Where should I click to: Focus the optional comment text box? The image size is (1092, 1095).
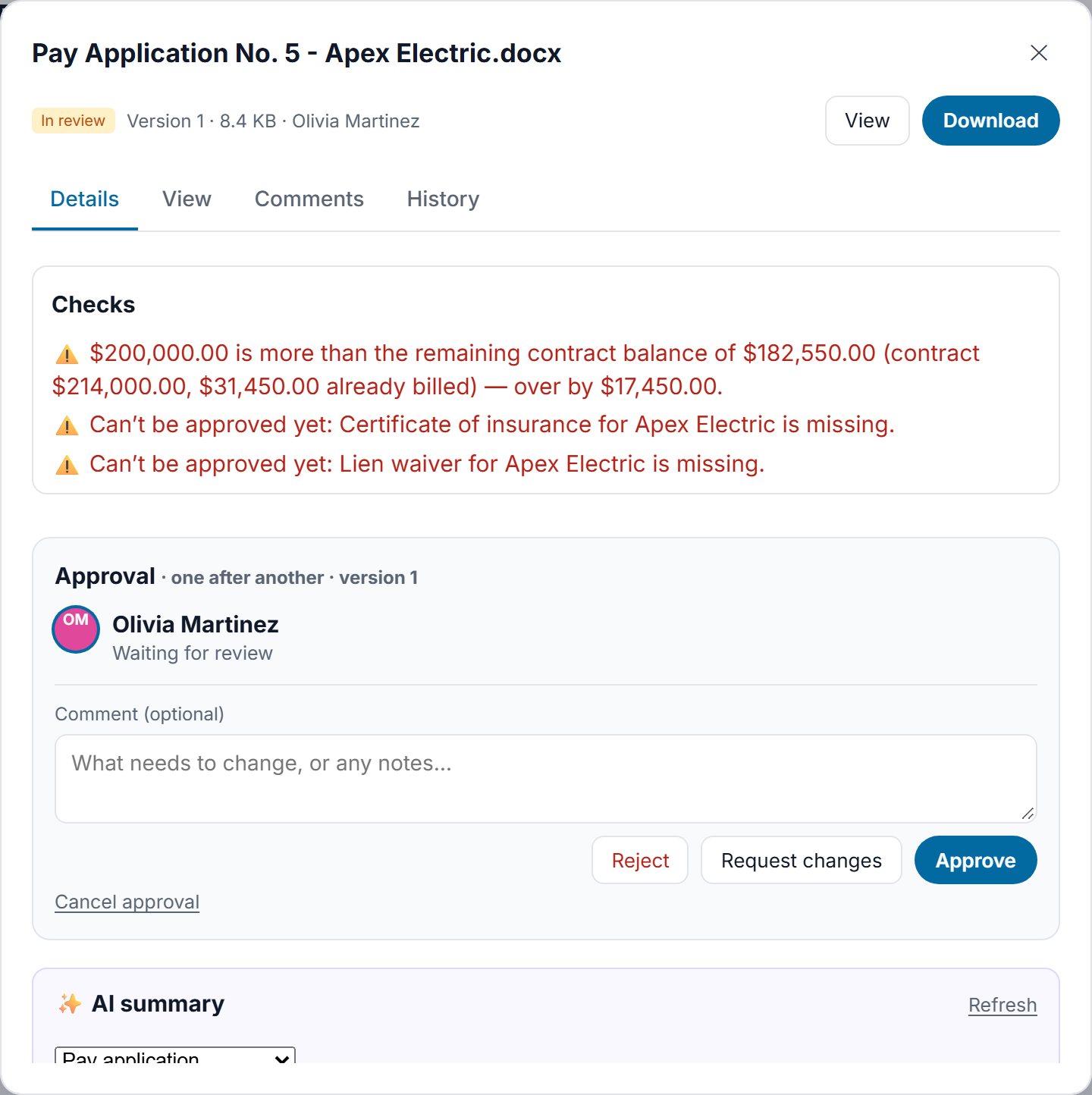click(546, 779)
